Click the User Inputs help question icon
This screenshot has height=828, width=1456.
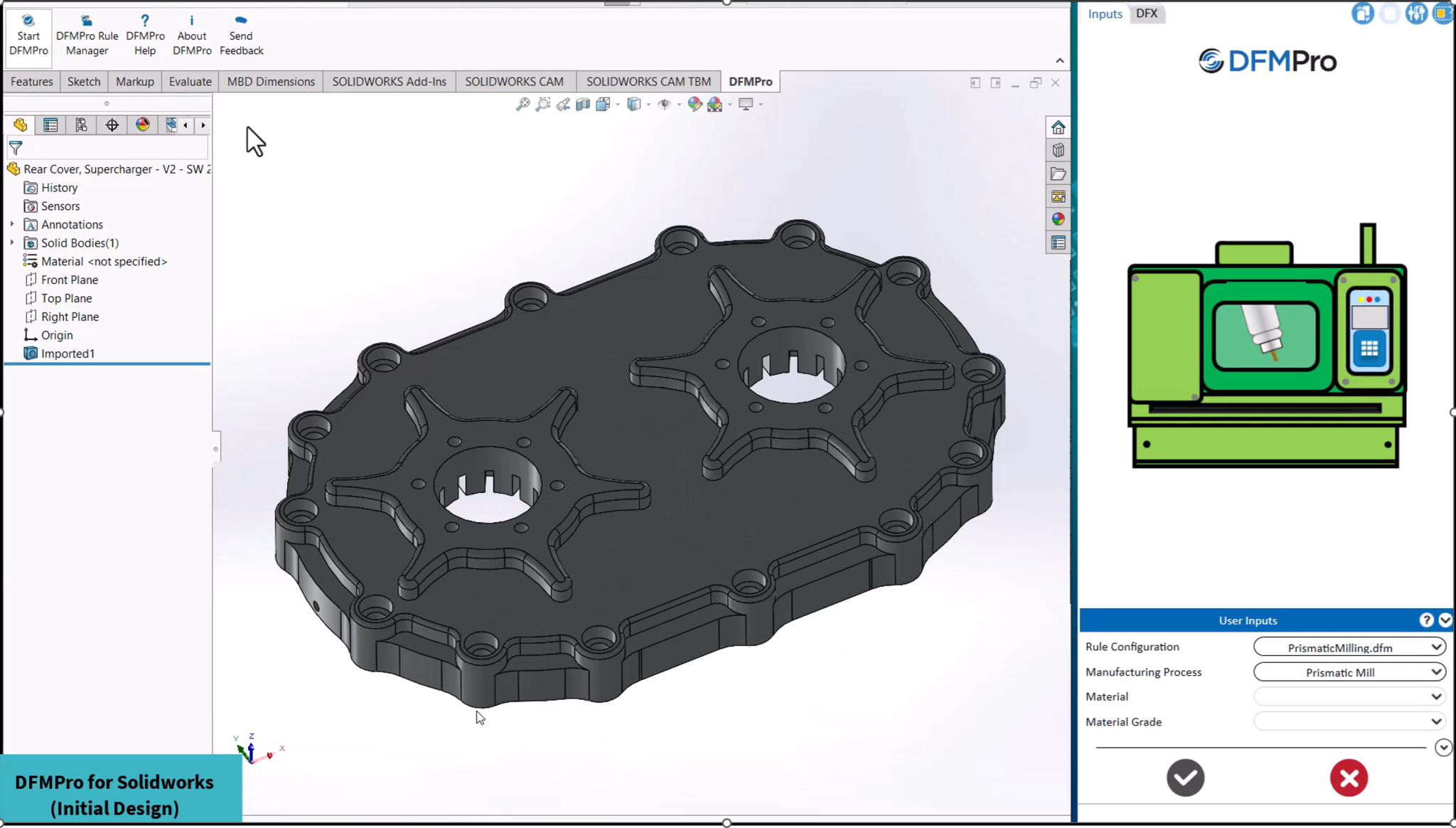1426,620
